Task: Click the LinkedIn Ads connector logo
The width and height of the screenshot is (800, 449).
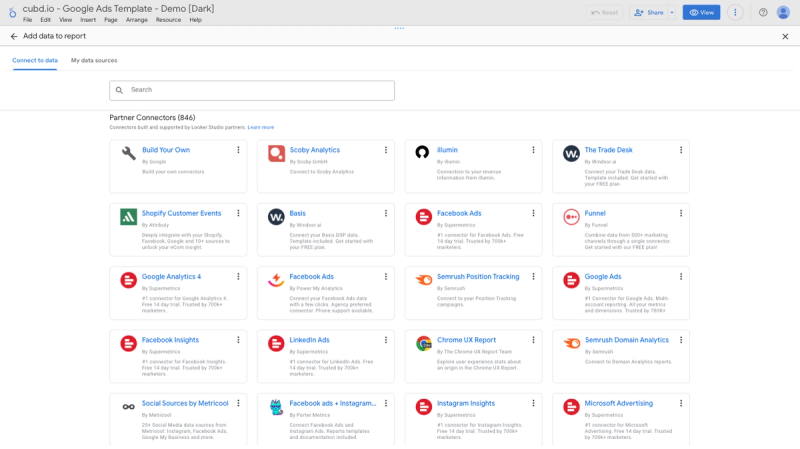Action: 276,343
